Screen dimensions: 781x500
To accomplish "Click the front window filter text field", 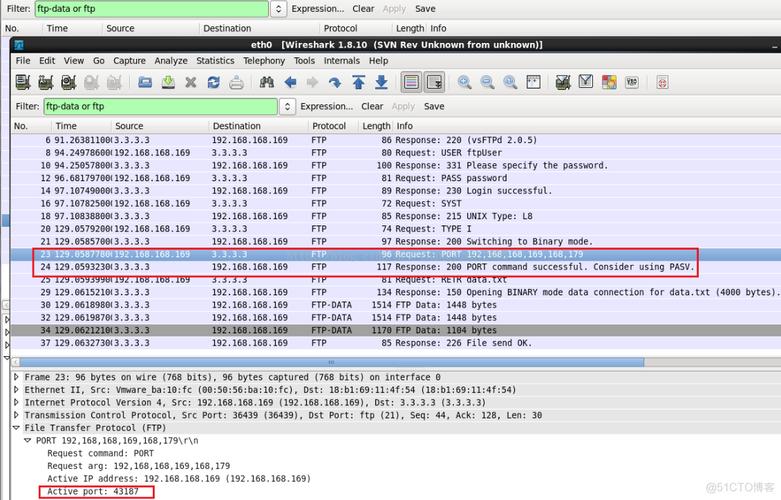I will 160,107.
